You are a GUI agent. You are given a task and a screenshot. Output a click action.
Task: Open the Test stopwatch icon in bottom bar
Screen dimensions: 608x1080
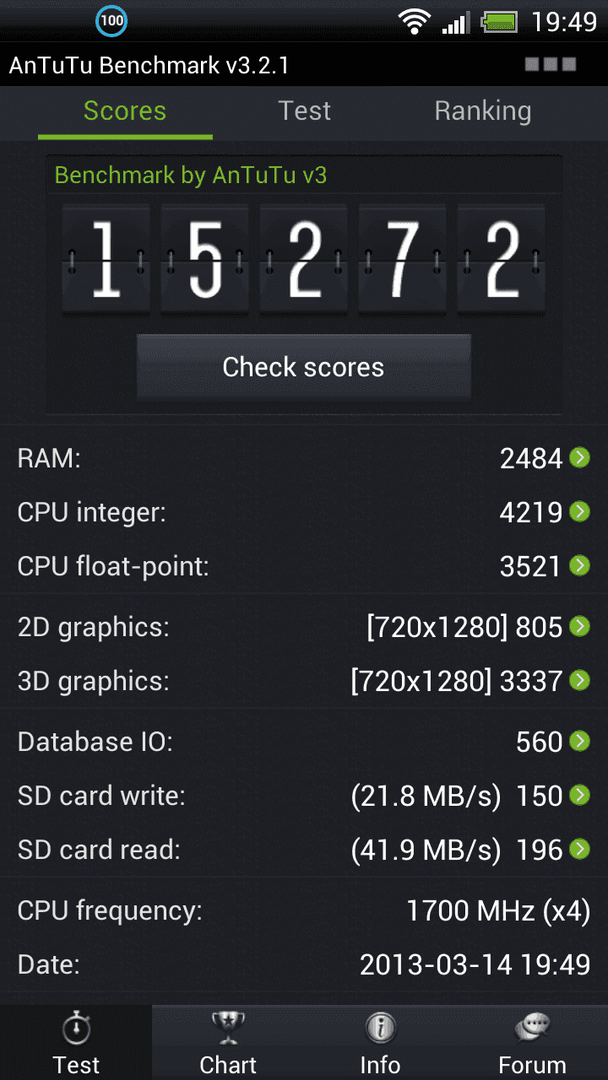point(76,1030)
